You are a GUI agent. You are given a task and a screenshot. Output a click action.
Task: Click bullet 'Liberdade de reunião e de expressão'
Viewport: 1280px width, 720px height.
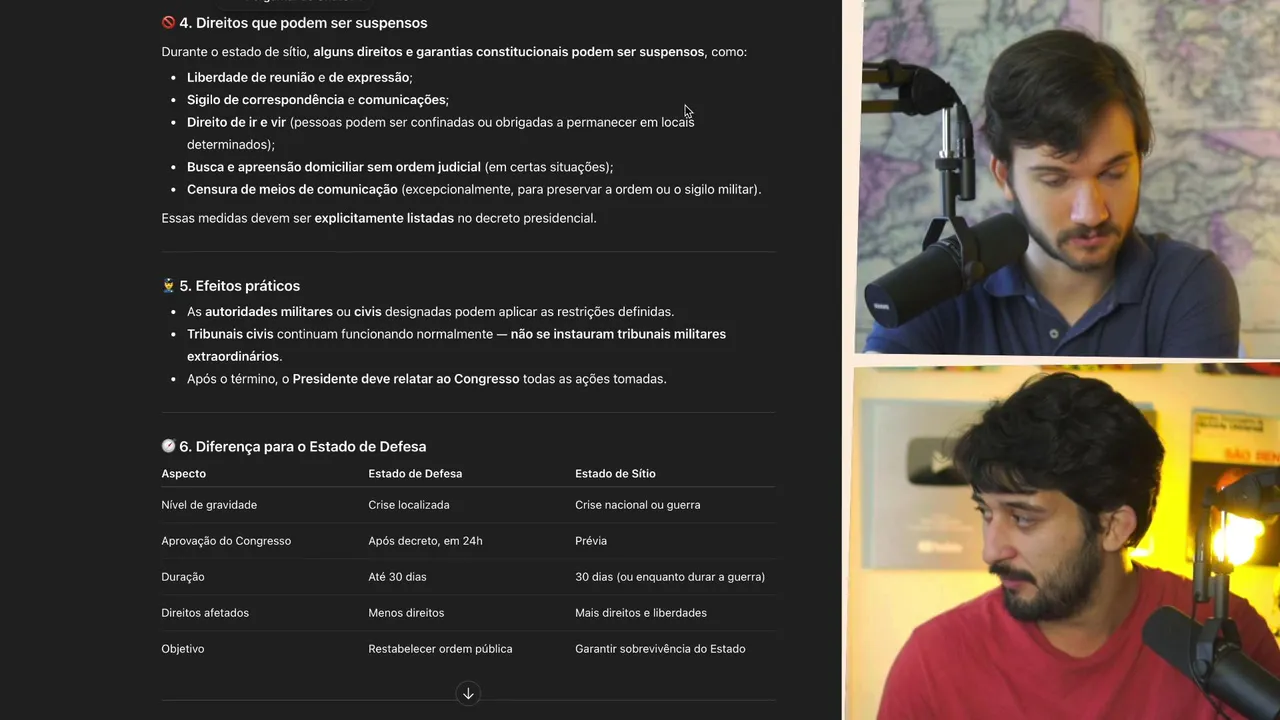tap(299, 77)
